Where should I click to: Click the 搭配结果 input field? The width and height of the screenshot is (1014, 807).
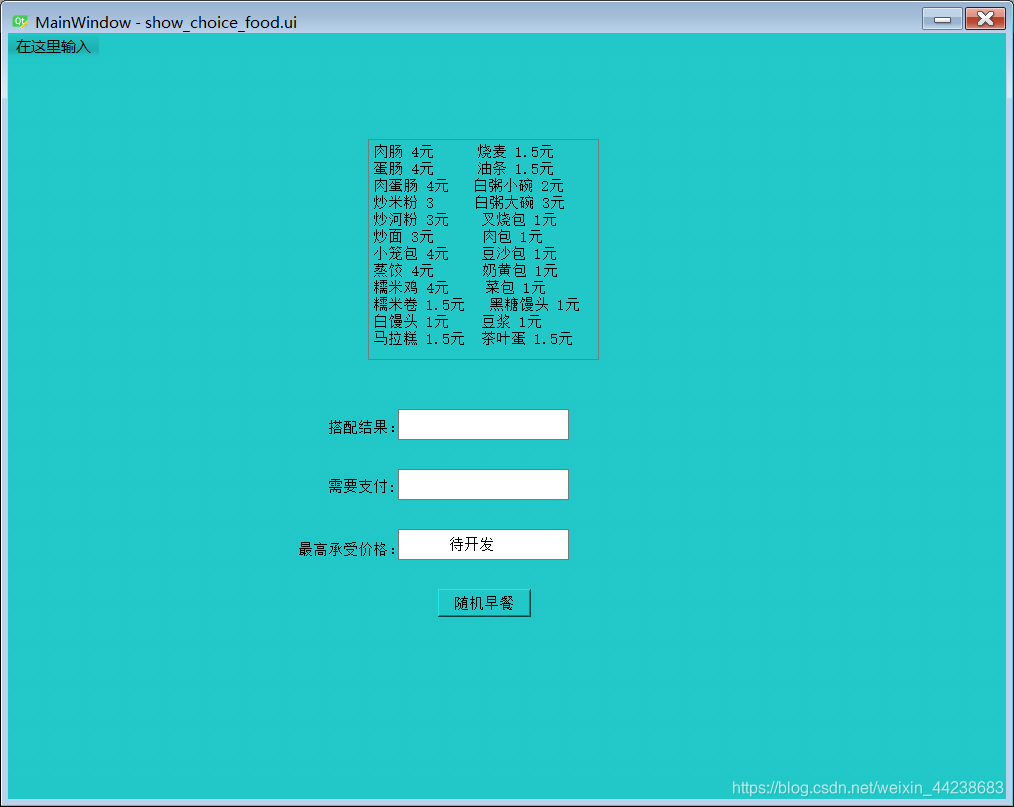coord(483,424)
